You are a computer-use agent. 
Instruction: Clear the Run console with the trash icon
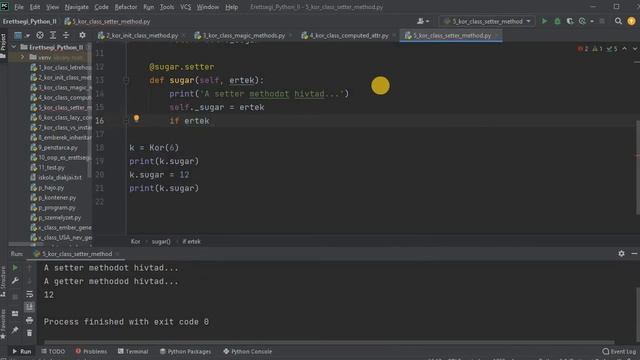coord(29,333)
